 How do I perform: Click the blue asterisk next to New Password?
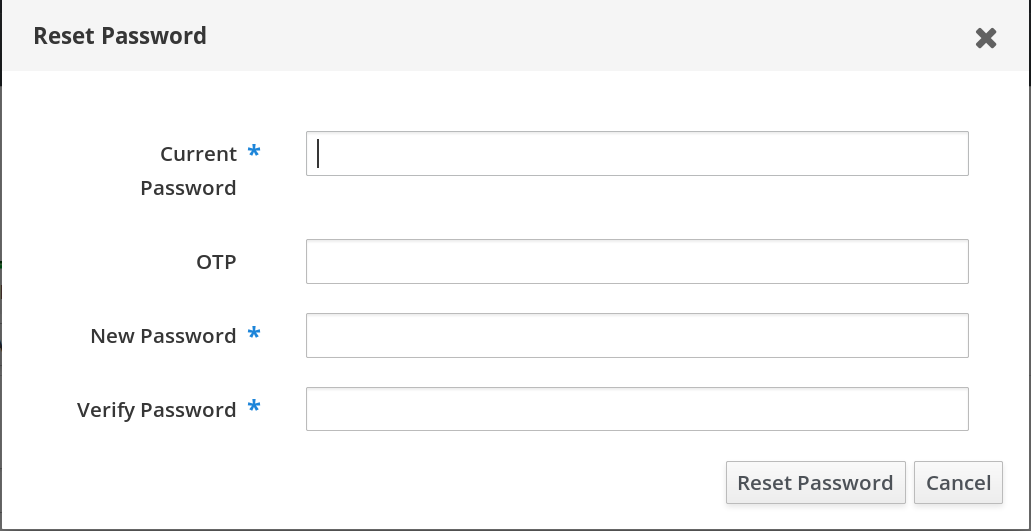(254, 334)
